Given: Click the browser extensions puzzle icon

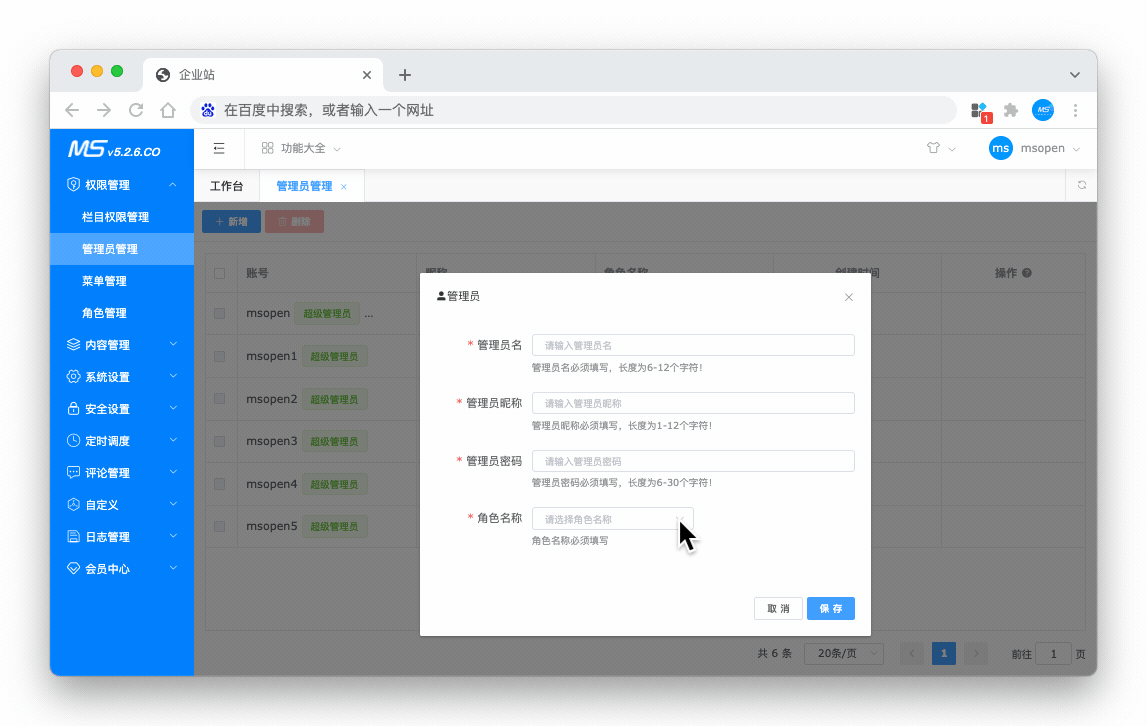Looking at the screenshot, I should tap(1011, 110).
